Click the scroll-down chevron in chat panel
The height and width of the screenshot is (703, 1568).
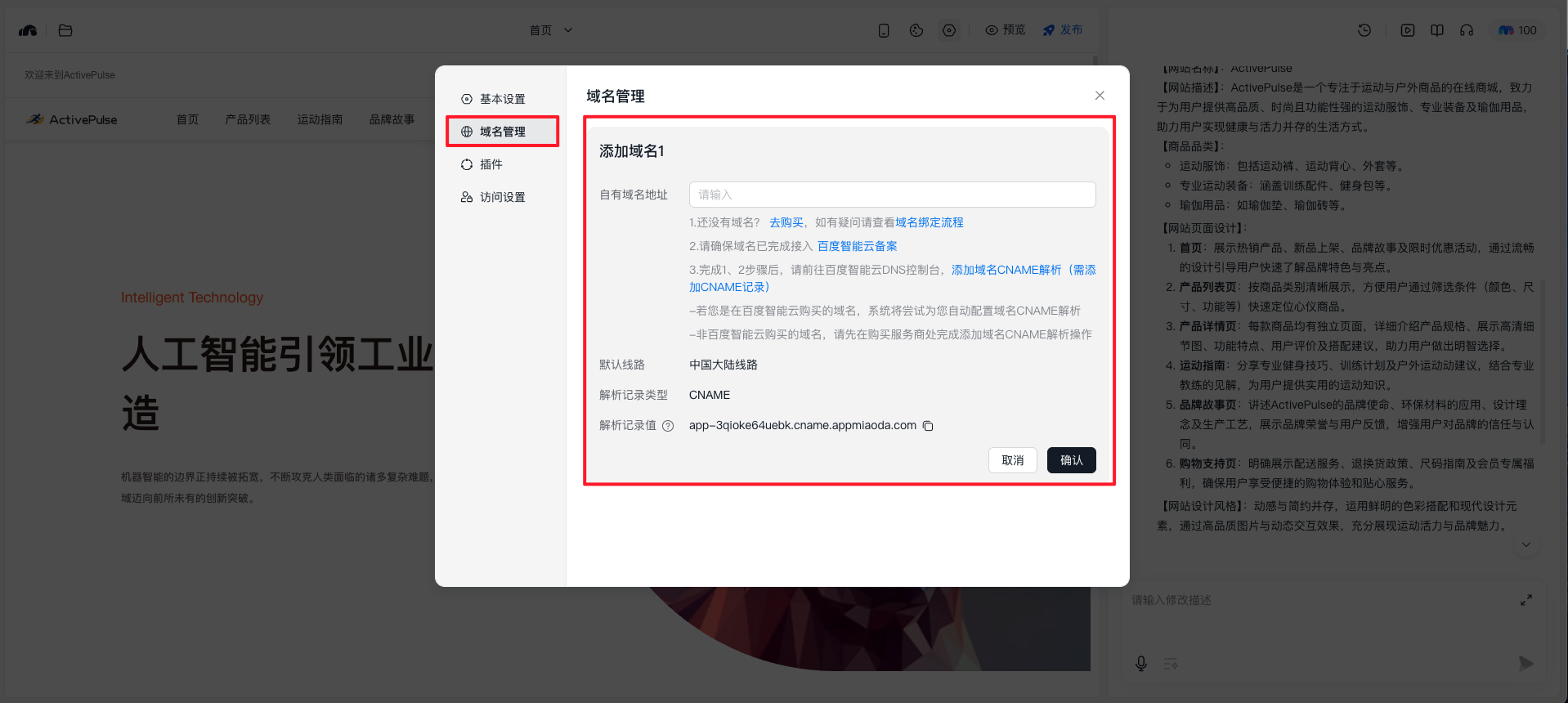pos(1526,545)
